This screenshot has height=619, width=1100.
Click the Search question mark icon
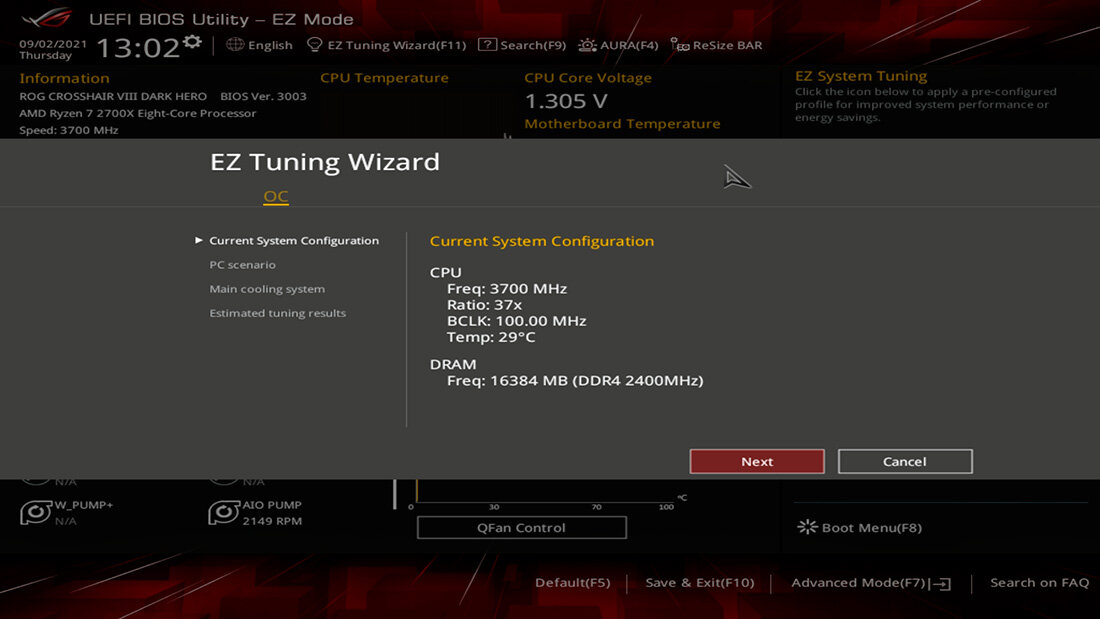(487, 44)
